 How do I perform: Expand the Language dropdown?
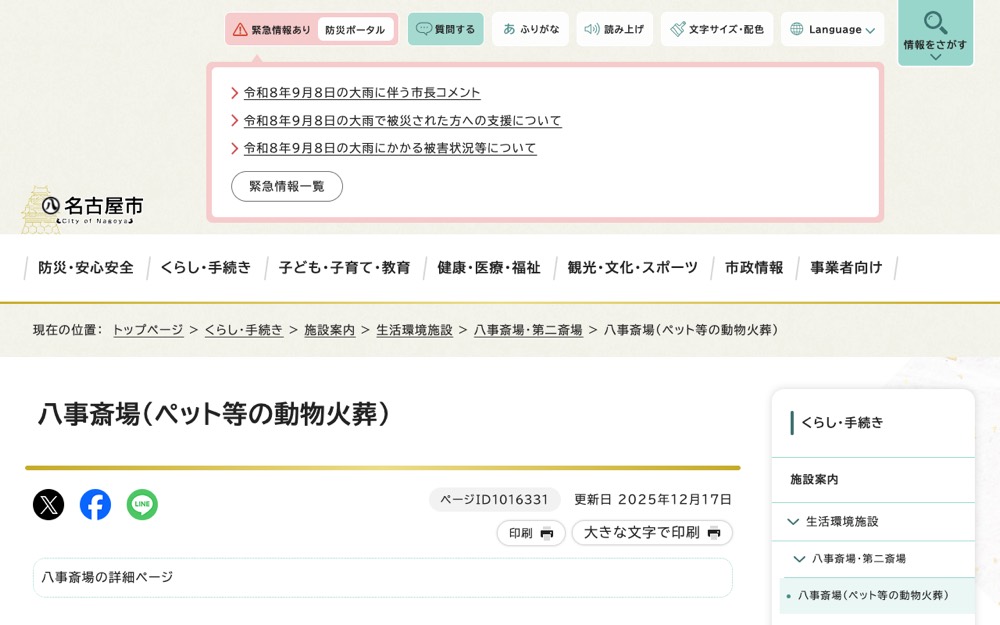click(x=832, y=29)
